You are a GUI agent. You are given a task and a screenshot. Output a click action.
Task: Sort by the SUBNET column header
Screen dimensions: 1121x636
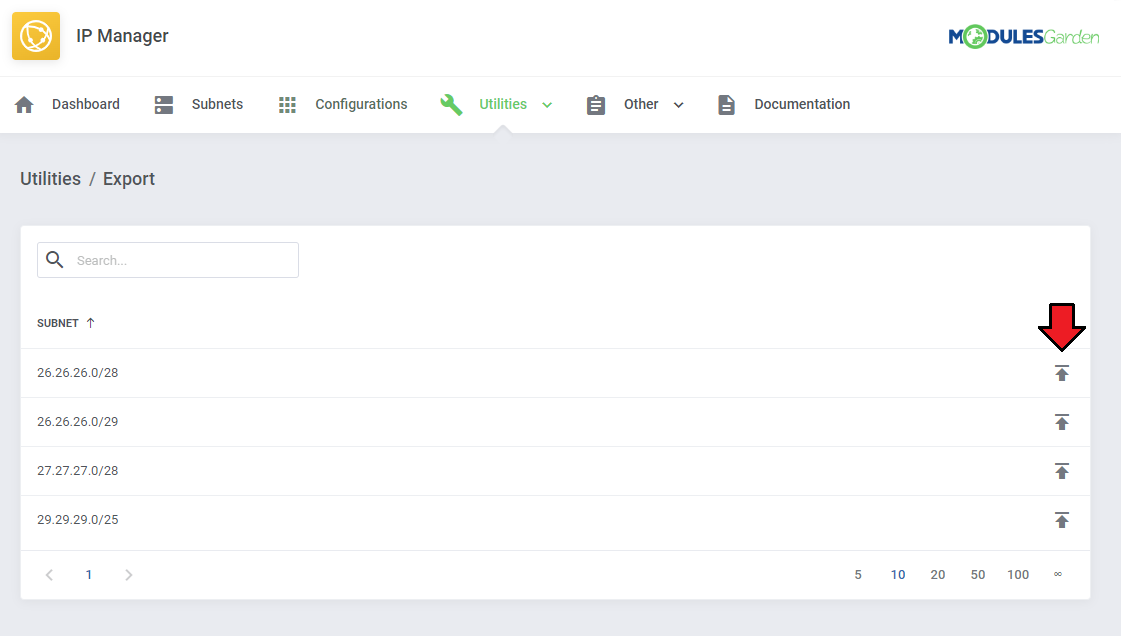pyautogui.click(x=58, y=323)
